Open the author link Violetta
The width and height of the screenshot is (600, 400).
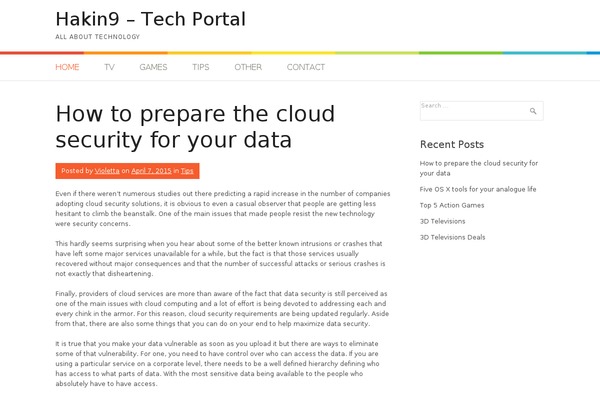coord(107,171)
